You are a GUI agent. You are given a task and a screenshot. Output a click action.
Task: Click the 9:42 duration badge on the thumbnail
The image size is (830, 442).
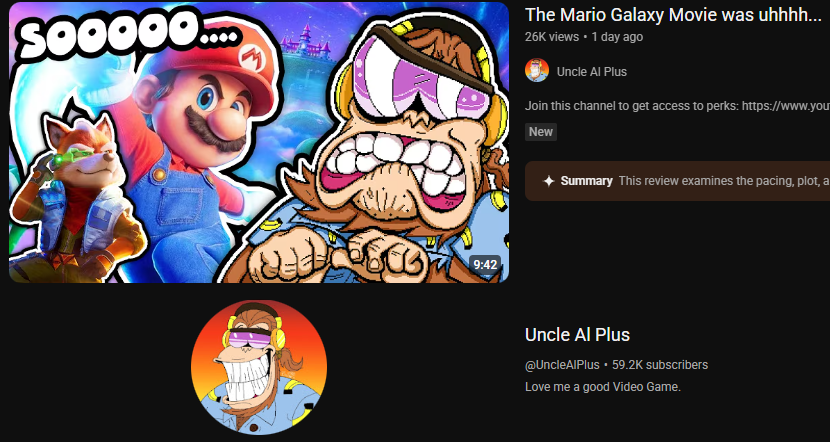485,264
